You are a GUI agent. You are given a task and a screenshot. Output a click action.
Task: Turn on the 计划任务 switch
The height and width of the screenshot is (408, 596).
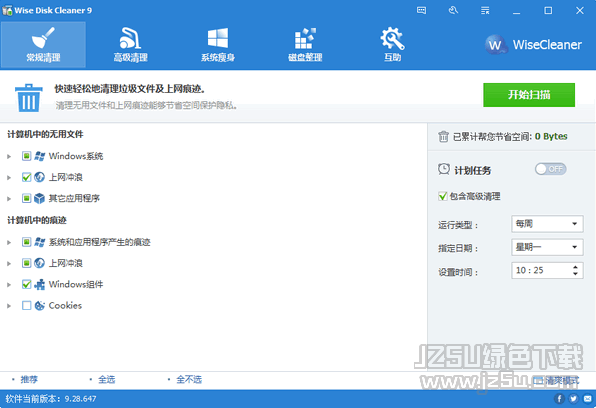coord(550,169)
